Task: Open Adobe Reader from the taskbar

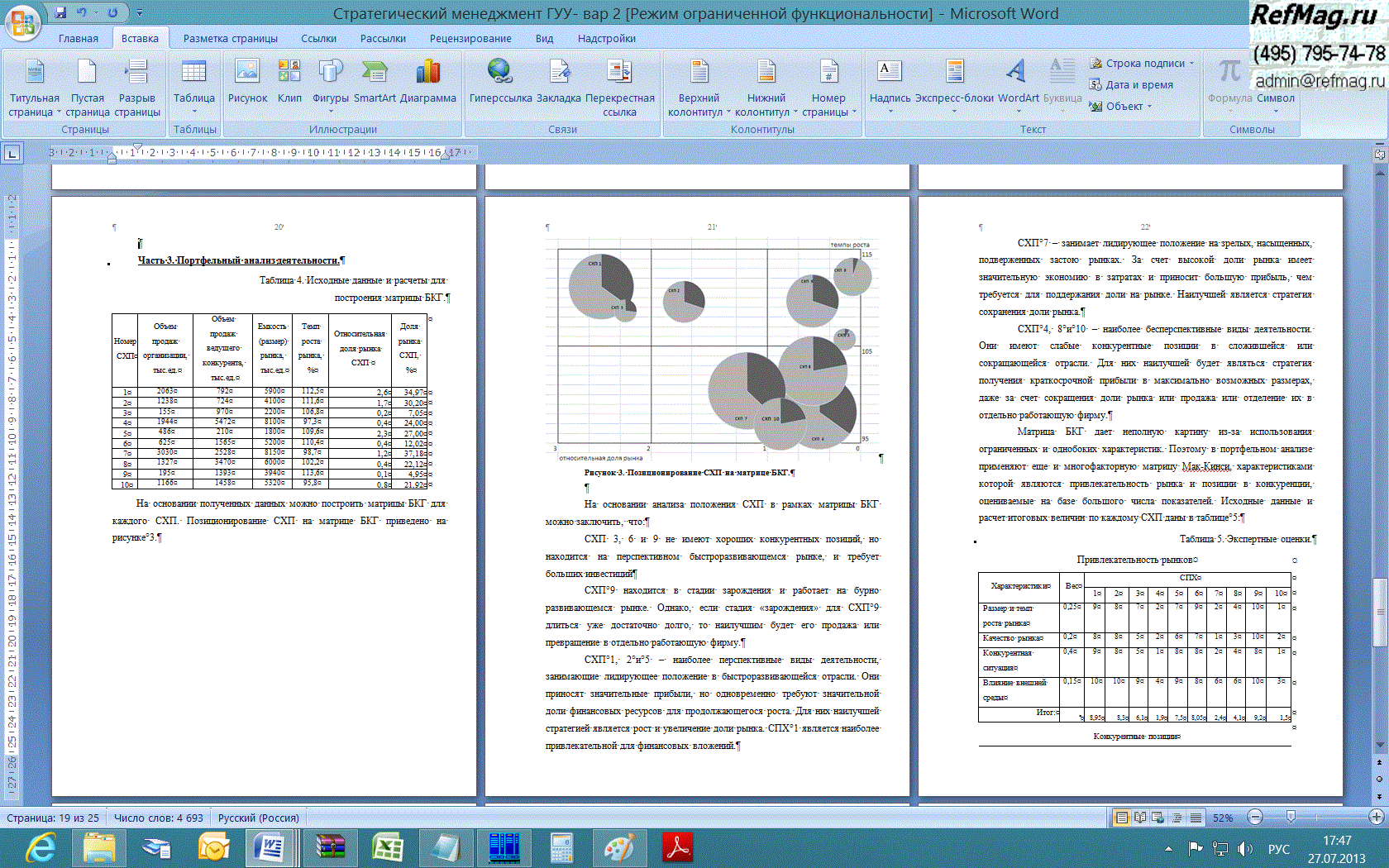Action: tap(678, 847)
